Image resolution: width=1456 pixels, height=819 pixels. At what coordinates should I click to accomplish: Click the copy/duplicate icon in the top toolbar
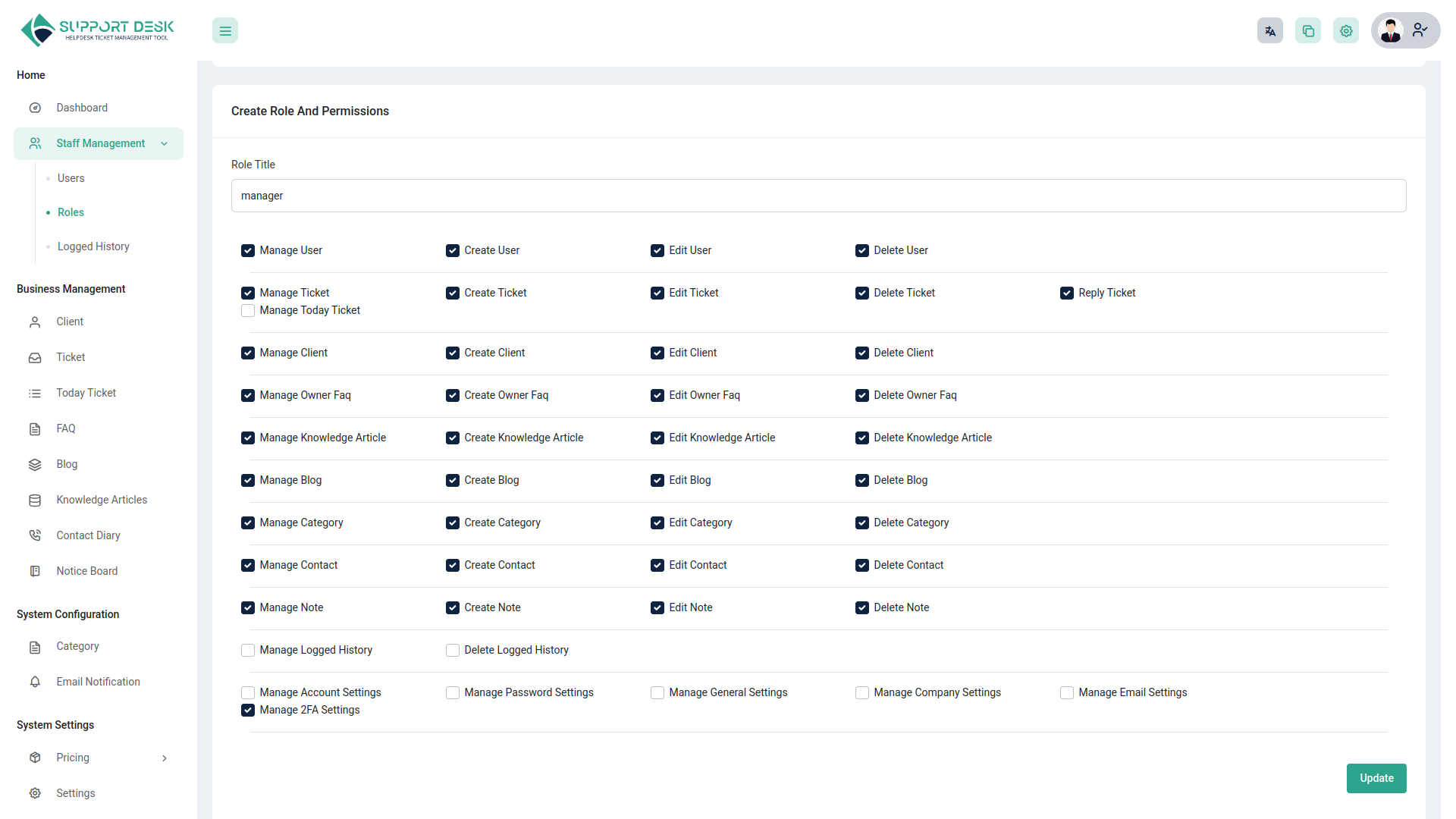(x=1307, y=30)
